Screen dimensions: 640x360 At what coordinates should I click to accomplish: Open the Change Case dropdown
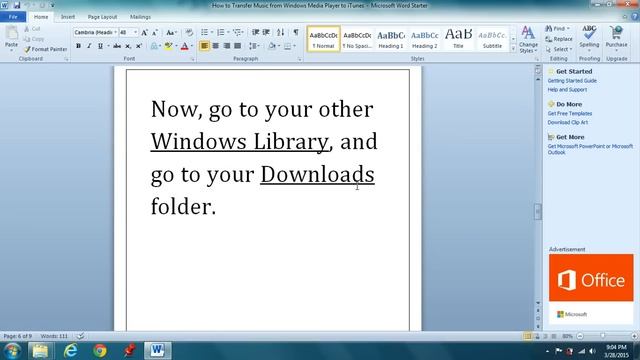[171, 33]
